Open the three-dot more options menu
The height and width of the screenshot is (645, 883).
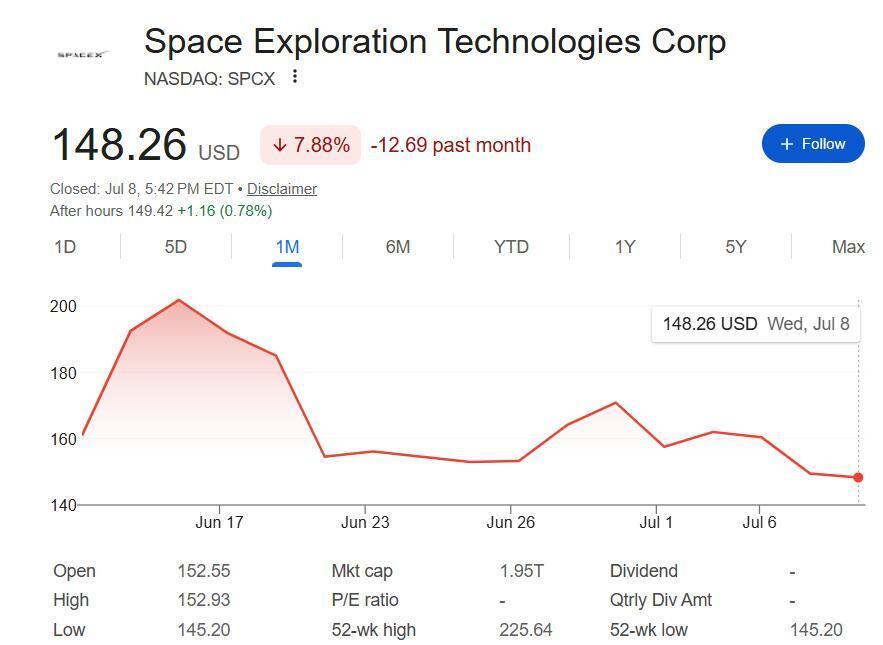pyautogui.click(x=295, y=76)
